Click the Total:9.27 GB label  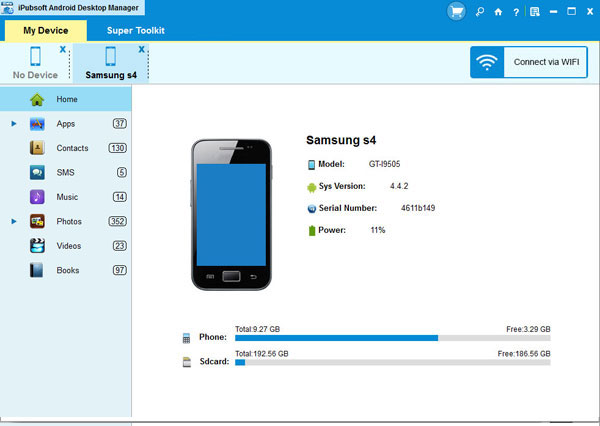click(x=257, y=329)
